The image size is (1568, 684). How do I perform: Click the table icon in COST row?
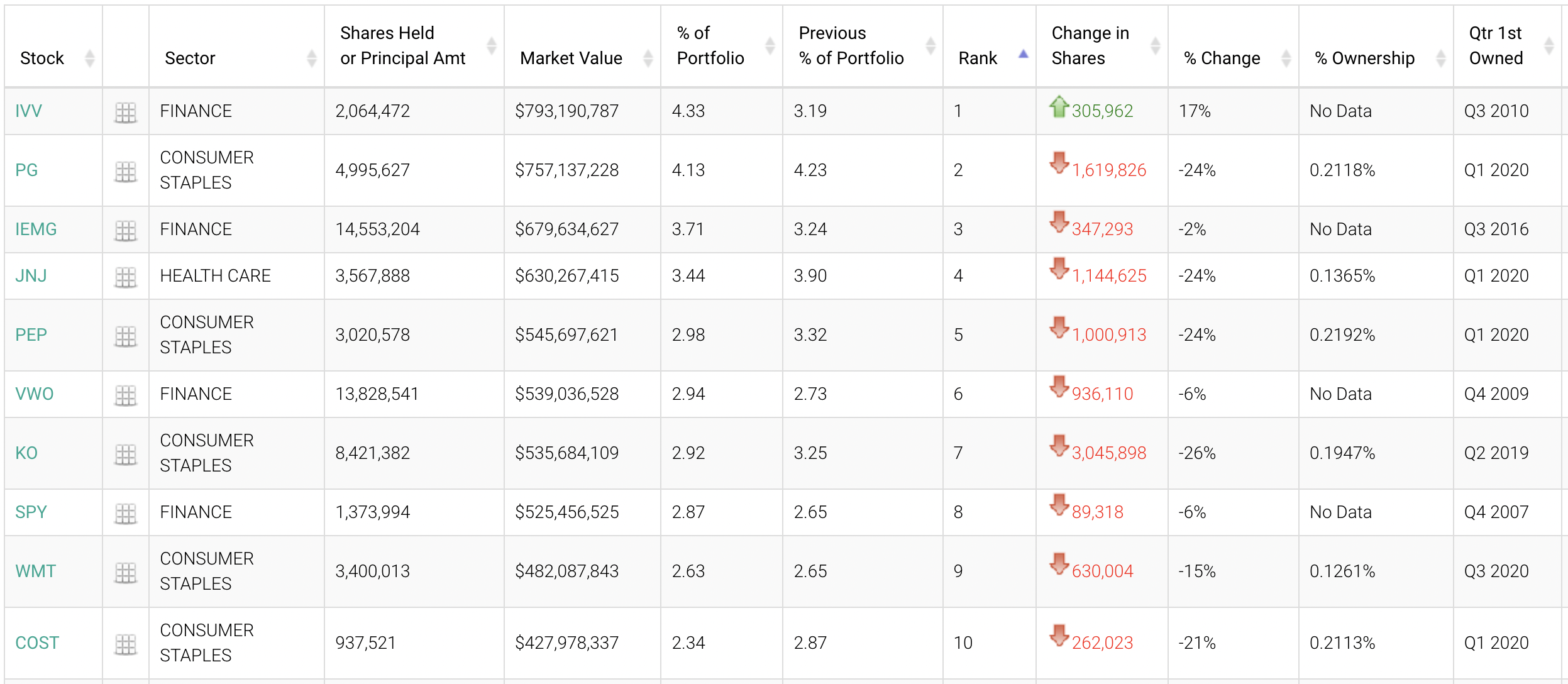click(x=126, y=644)
